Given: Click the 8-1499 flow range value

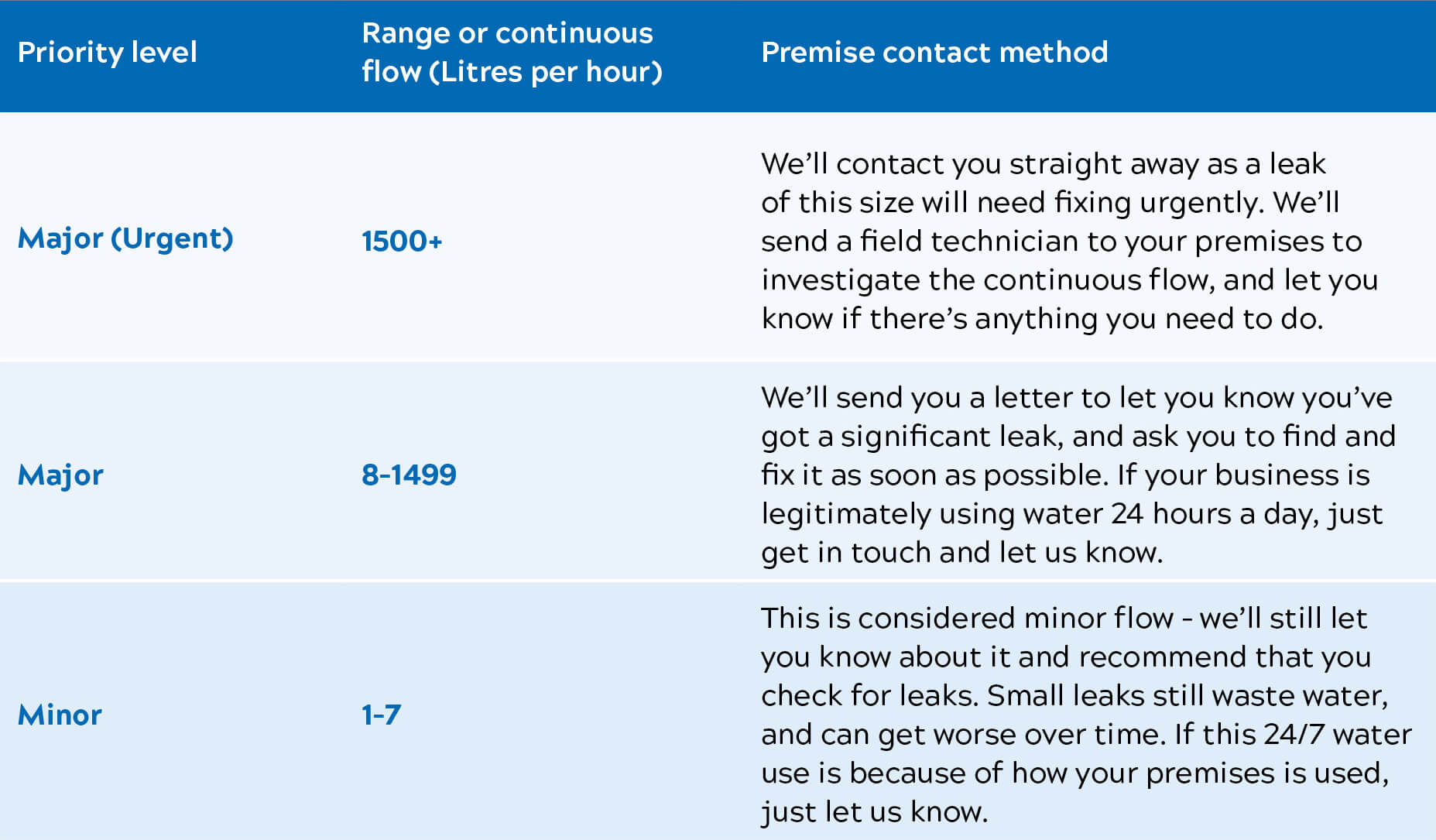Looking at the screenshot, I should [x=409, y=475].
